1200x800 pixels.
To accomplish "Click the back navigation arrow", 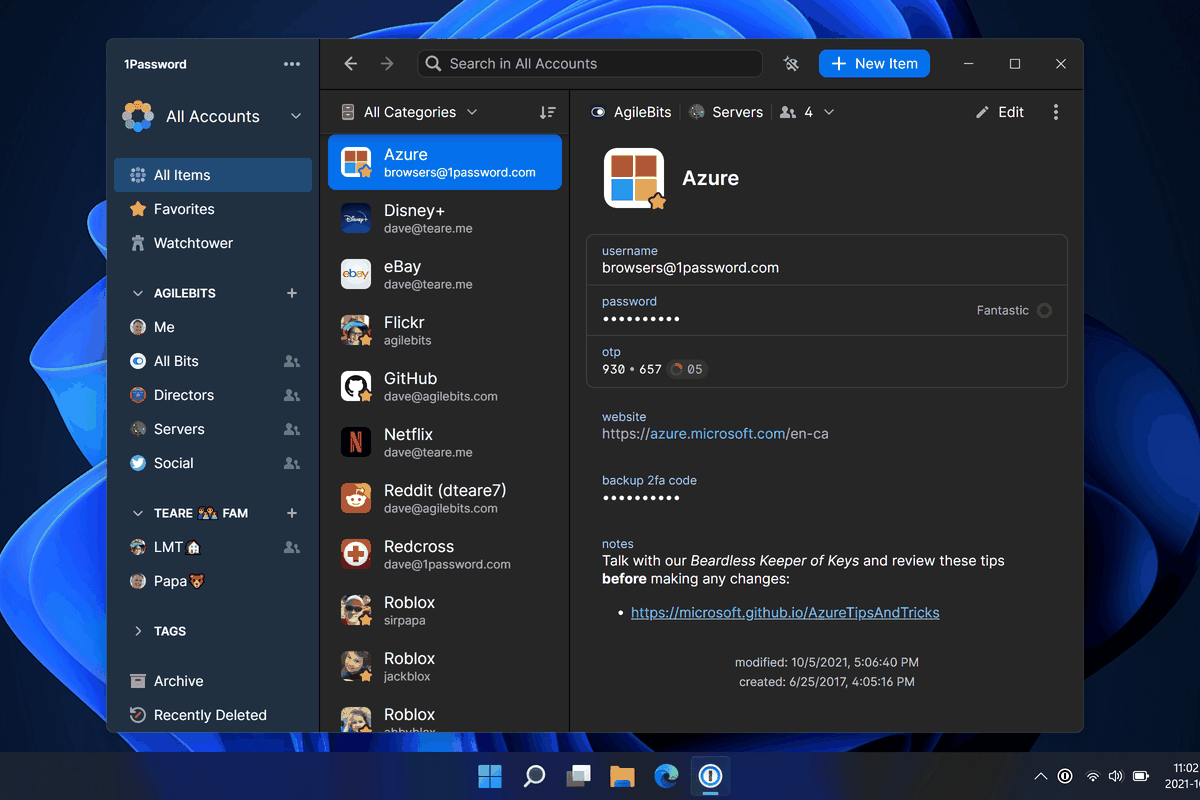I will (350, 64).
